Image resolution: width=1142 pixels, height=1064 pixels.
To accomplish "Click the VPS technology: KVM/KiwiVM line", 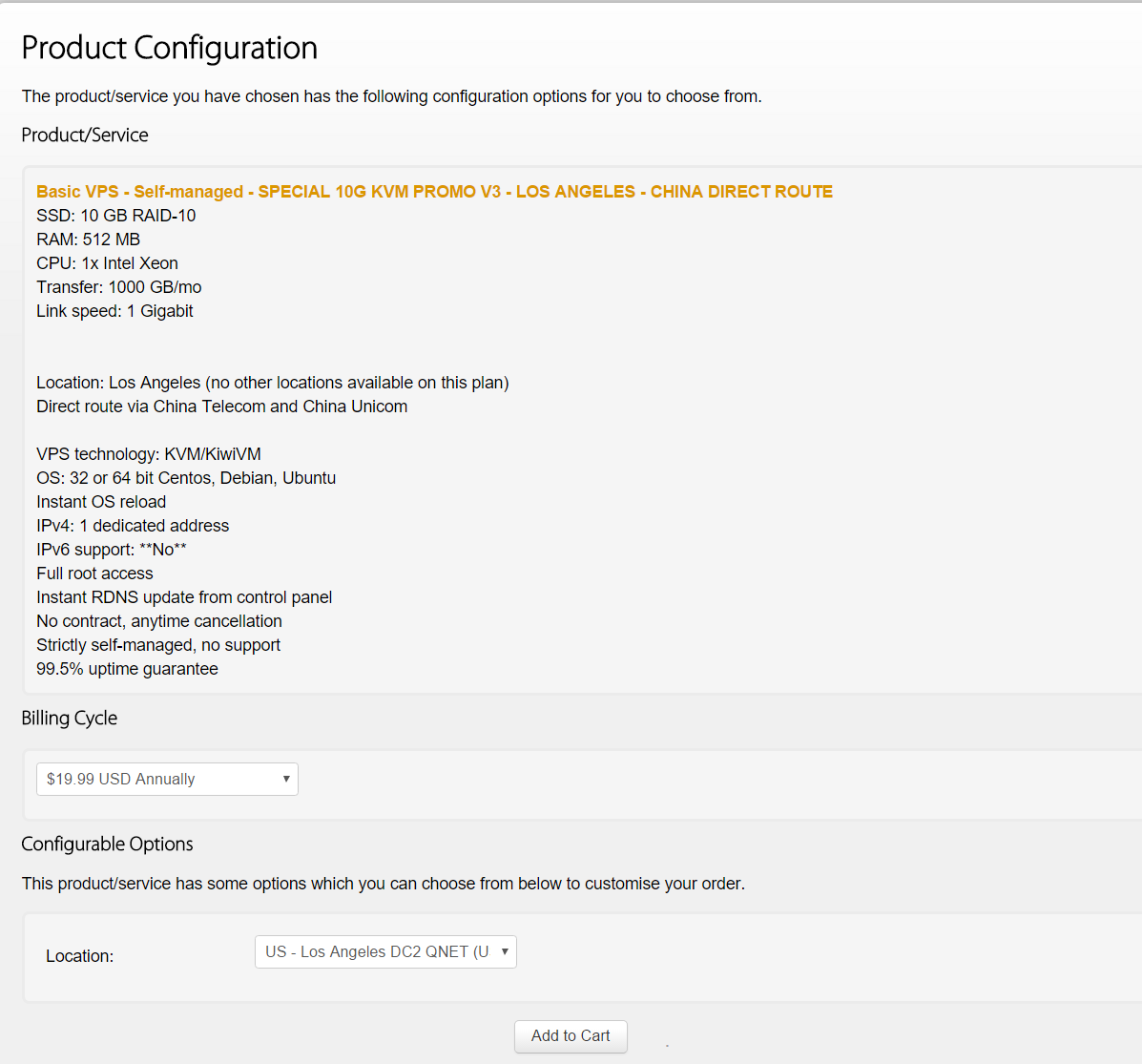I will click(148, 454).
